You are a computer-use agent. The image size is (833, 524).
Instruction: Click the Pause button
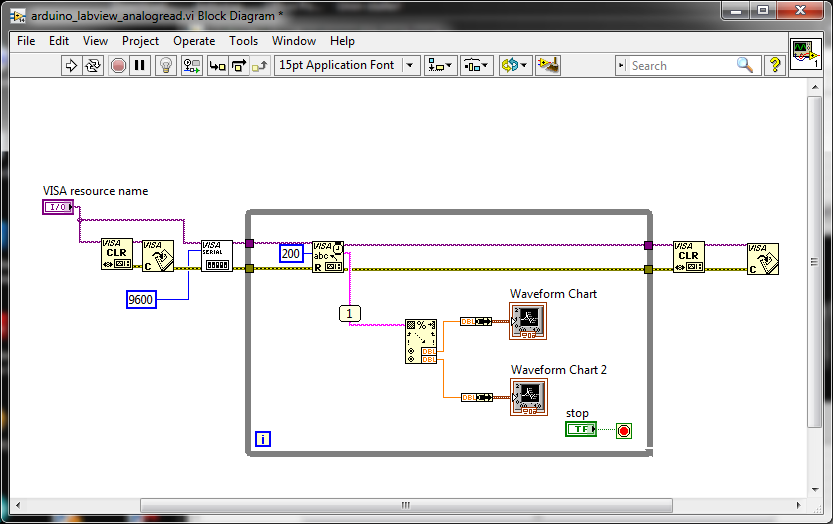point(140,65)
